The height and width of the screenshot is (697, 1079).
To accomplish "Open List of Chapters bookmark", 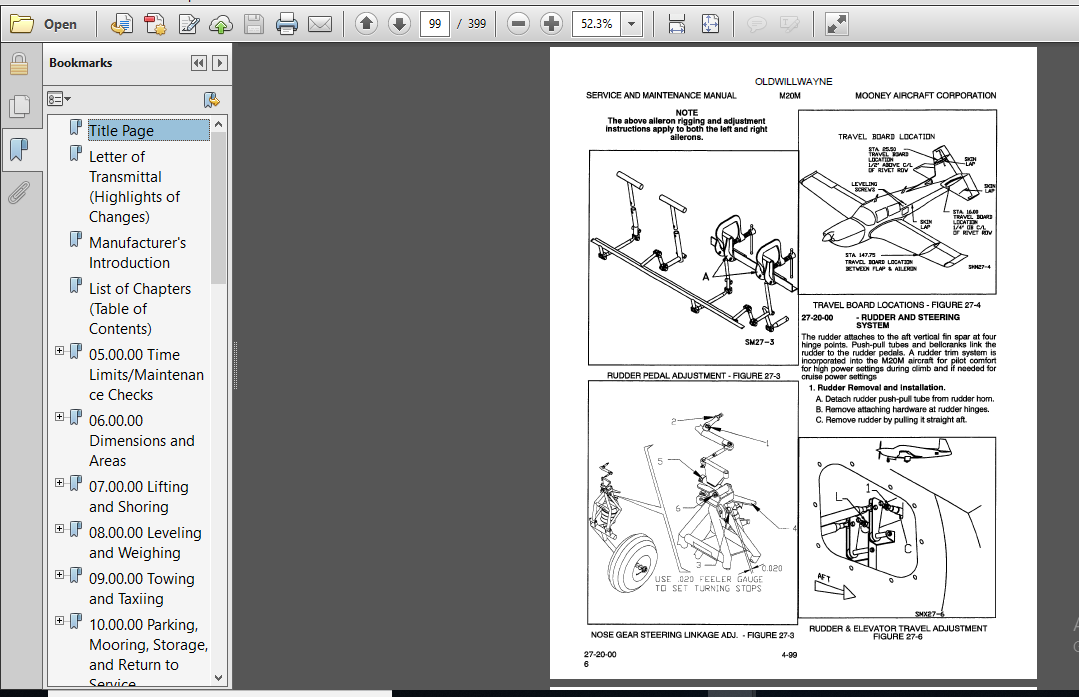I will click(x=140, y=309).
